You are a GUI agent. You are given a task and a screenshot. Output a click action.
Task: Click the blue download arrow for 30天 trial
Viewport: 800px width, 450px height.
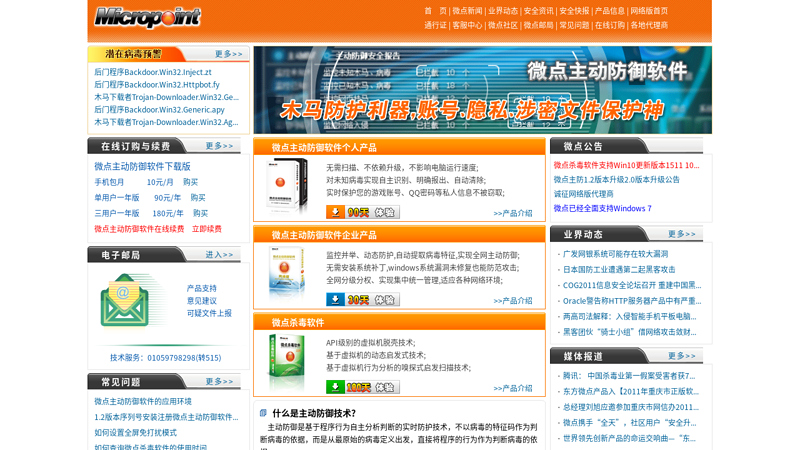pos(335,299)
